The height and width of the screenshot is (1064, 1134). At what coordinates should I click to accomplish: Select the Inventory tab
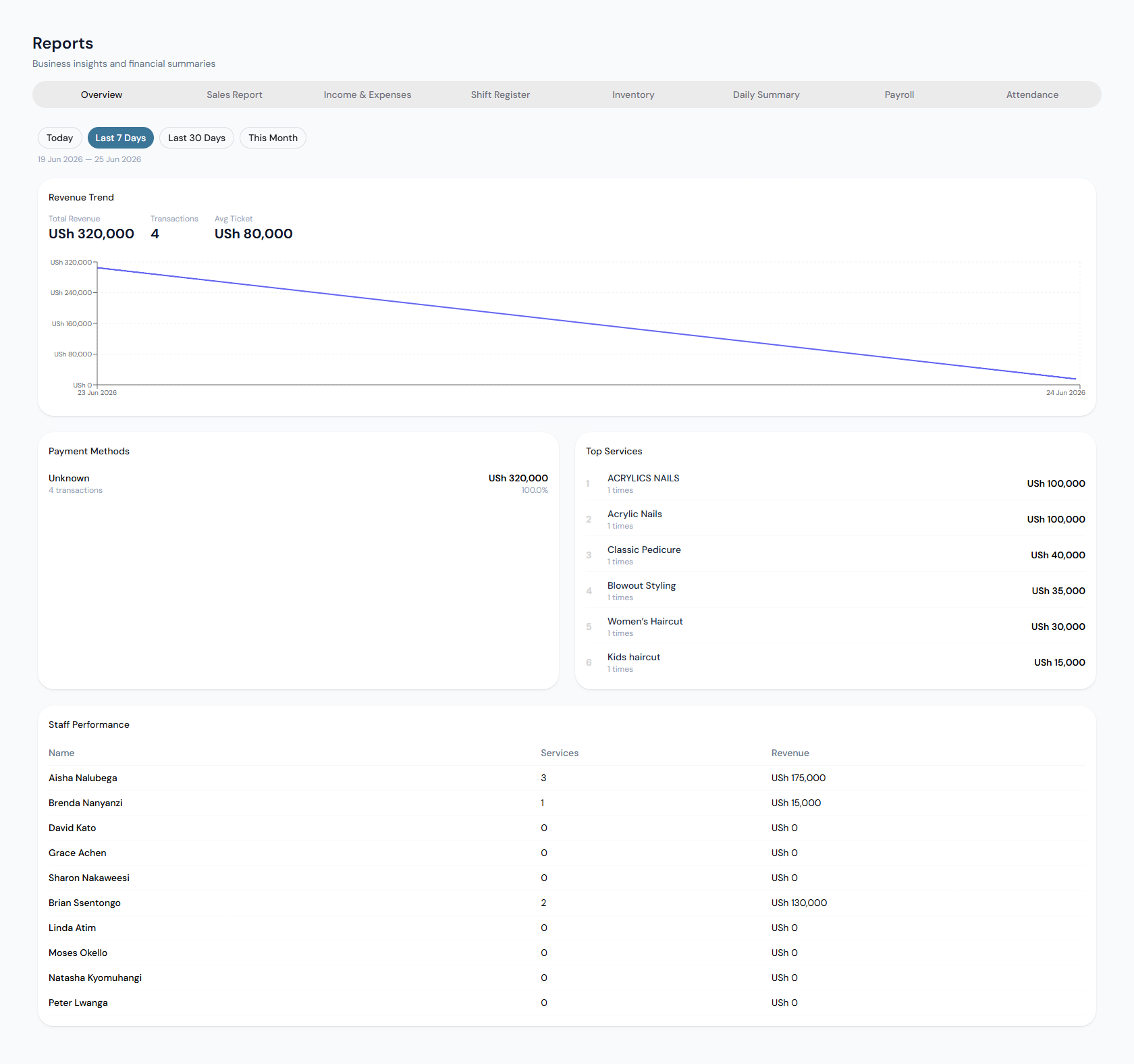point(633,95)
